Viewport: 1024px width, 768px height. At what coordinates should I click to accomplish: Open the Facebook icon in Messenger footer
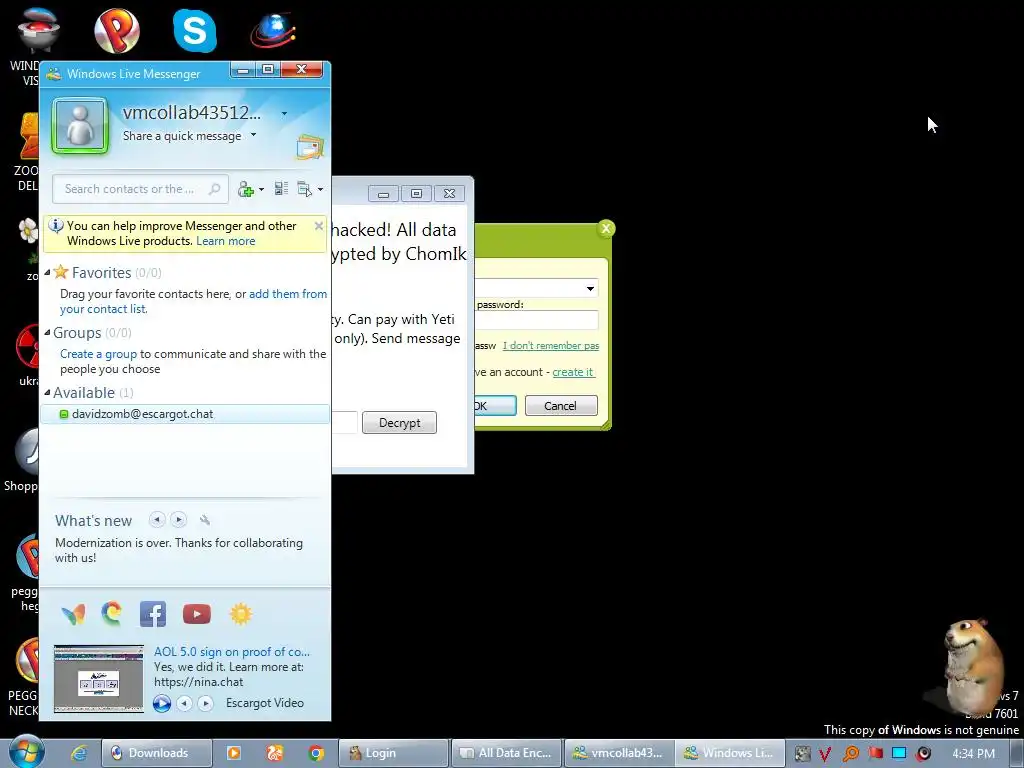(153, 614)
